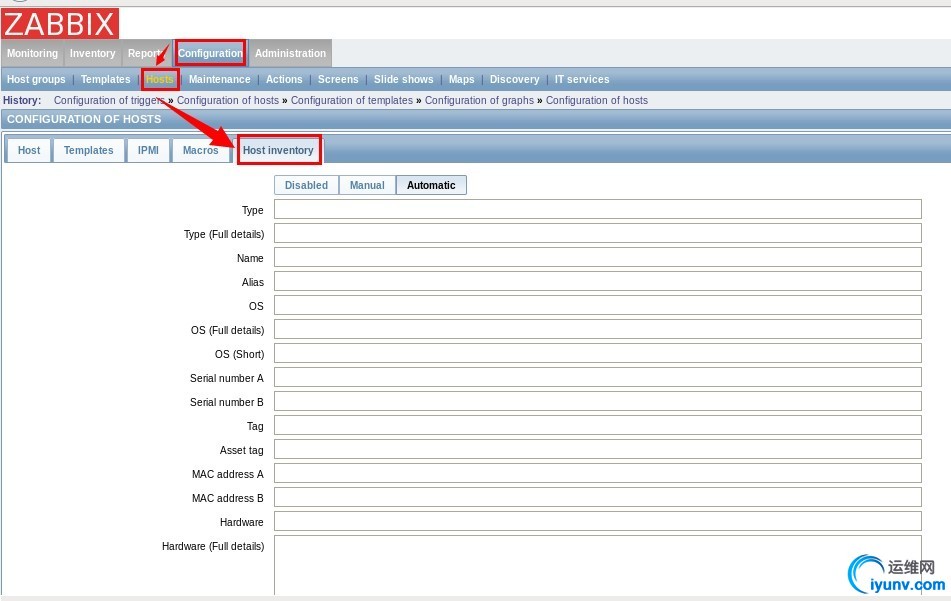Click the ZABBIX logo
Image resolution: width=951 pixels, height=601 pixels.
click(59, 24)
